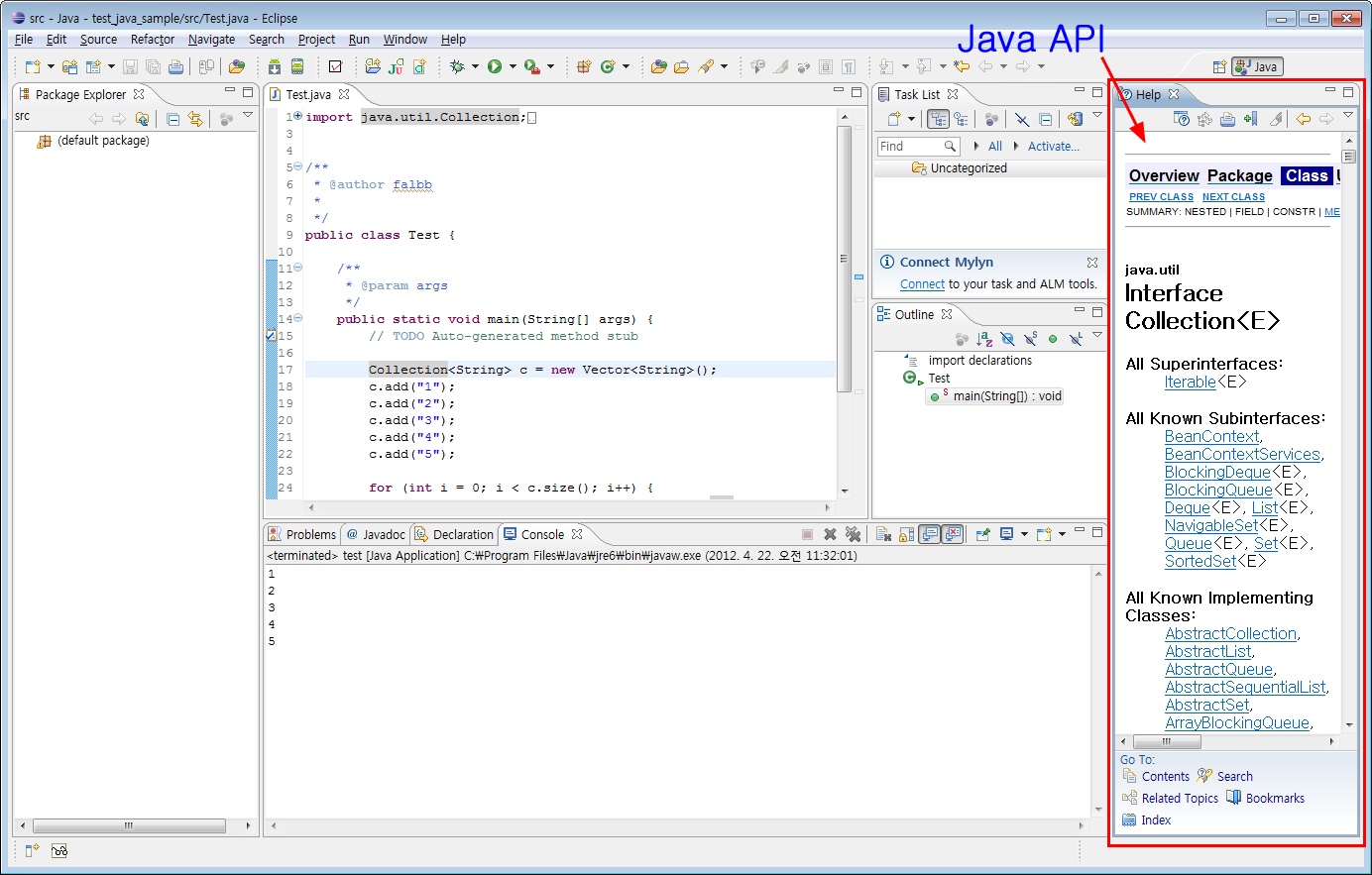Open the Android Virtual Device Manager icon
This screenshot has width=1372, height=875.
coord(297,66)
